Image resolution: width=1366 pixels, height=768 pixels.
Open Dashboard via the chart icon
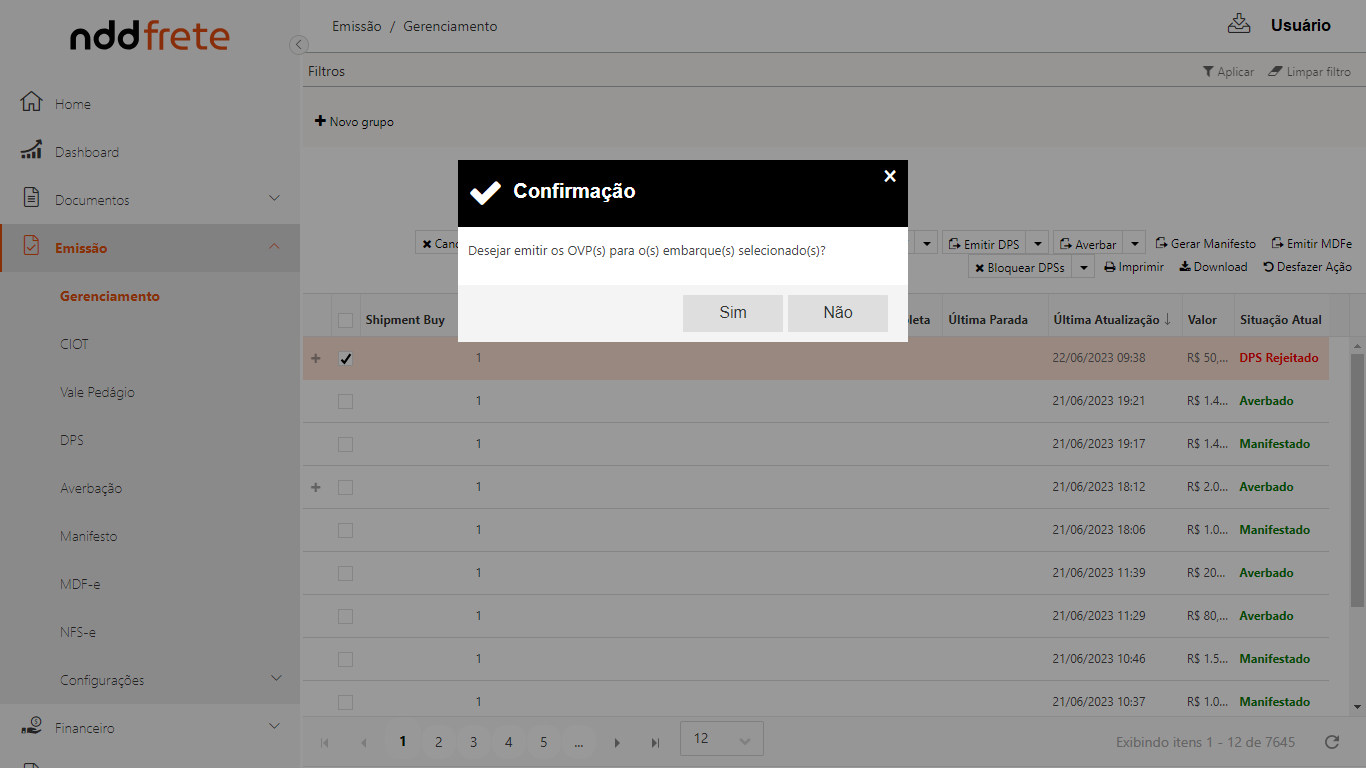click(x=31, y=151)
